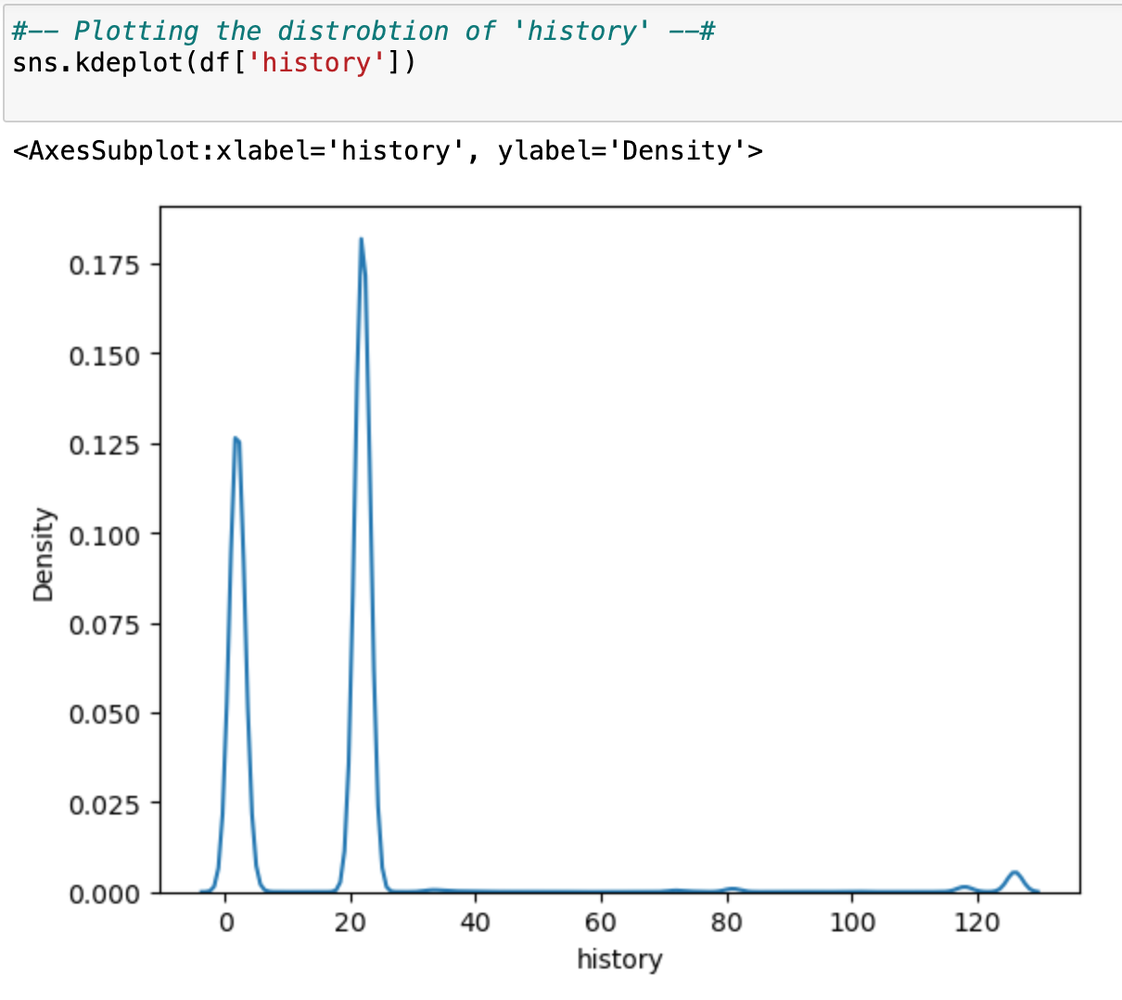The image size is (1122, 1000).
Task: Click the tallest density peak near 20
Action: [x=361, y=240]
